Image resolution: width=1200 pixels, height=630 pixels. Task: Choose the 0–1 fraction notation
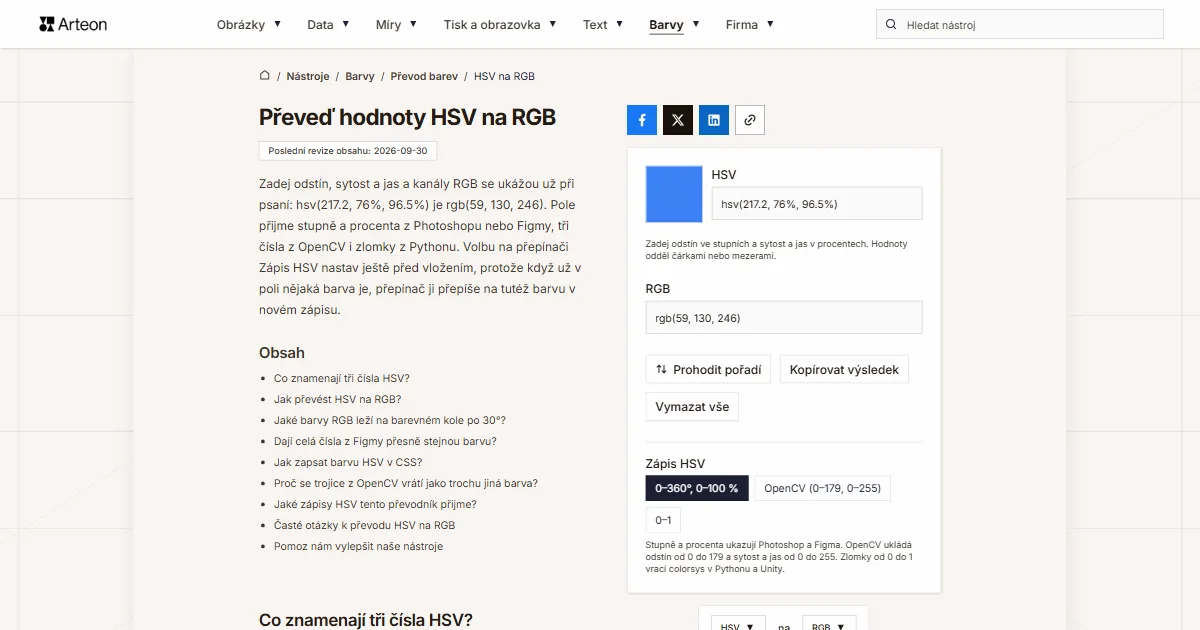663,520
